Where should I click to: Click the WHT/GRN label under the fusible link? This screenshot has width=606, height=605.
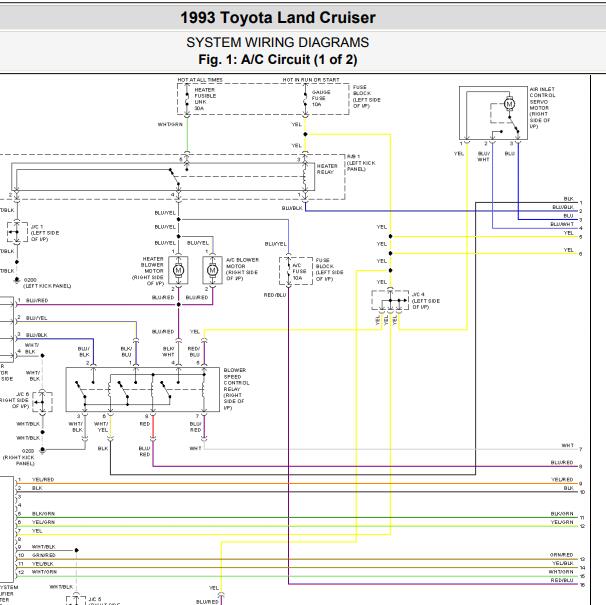coord(170,124)
